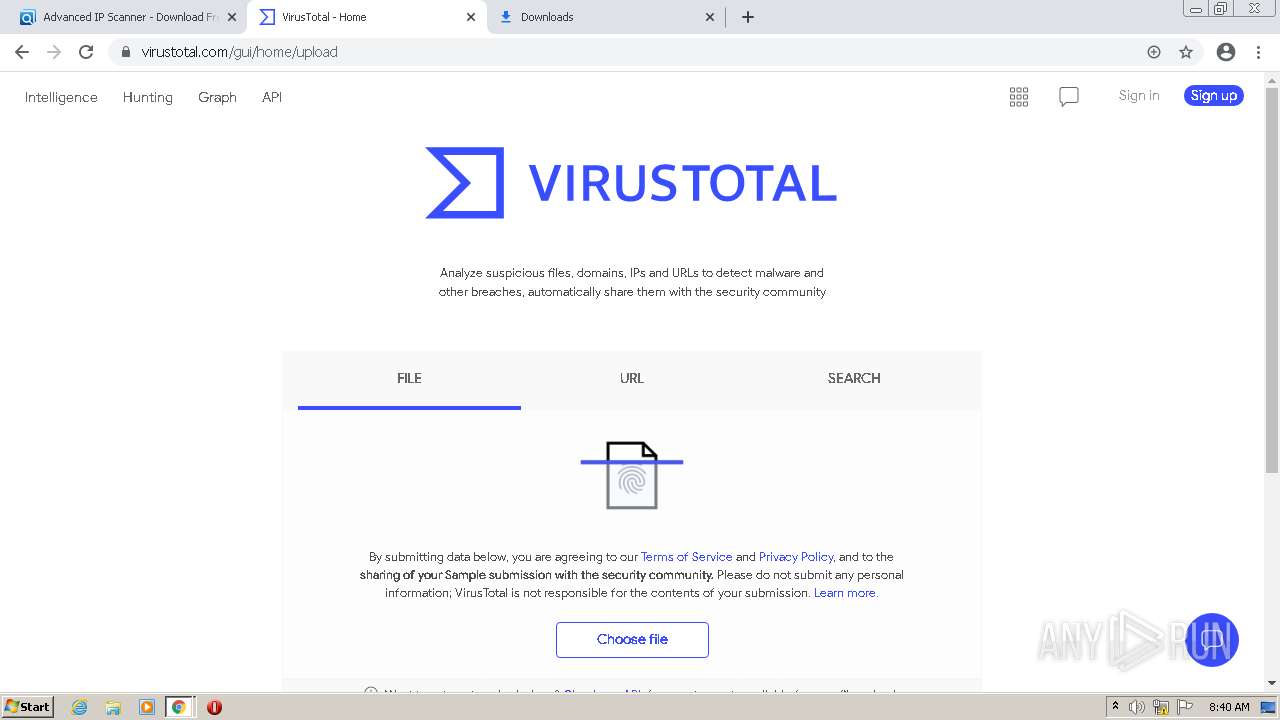1280x720 pixels.
Task: Open the API menu item
Action: [x=272, y=97]
